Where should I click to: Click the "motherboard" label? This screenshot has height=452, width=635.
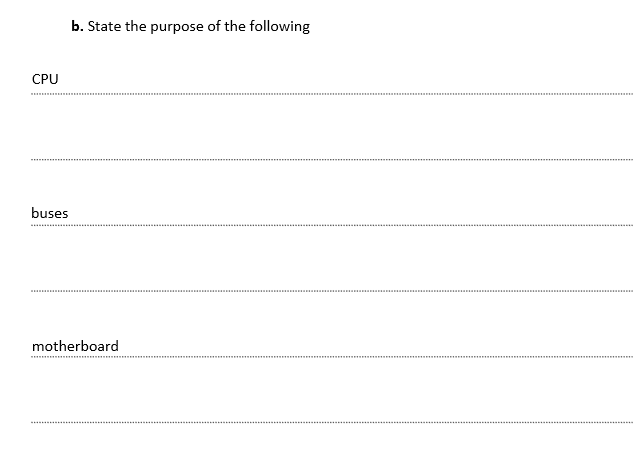(75, 346)
